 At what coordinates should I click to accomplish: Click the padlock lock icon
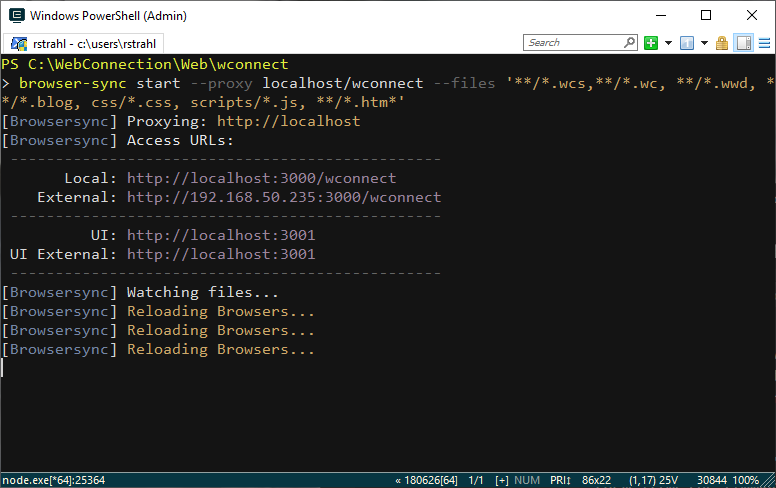(722, 43)
